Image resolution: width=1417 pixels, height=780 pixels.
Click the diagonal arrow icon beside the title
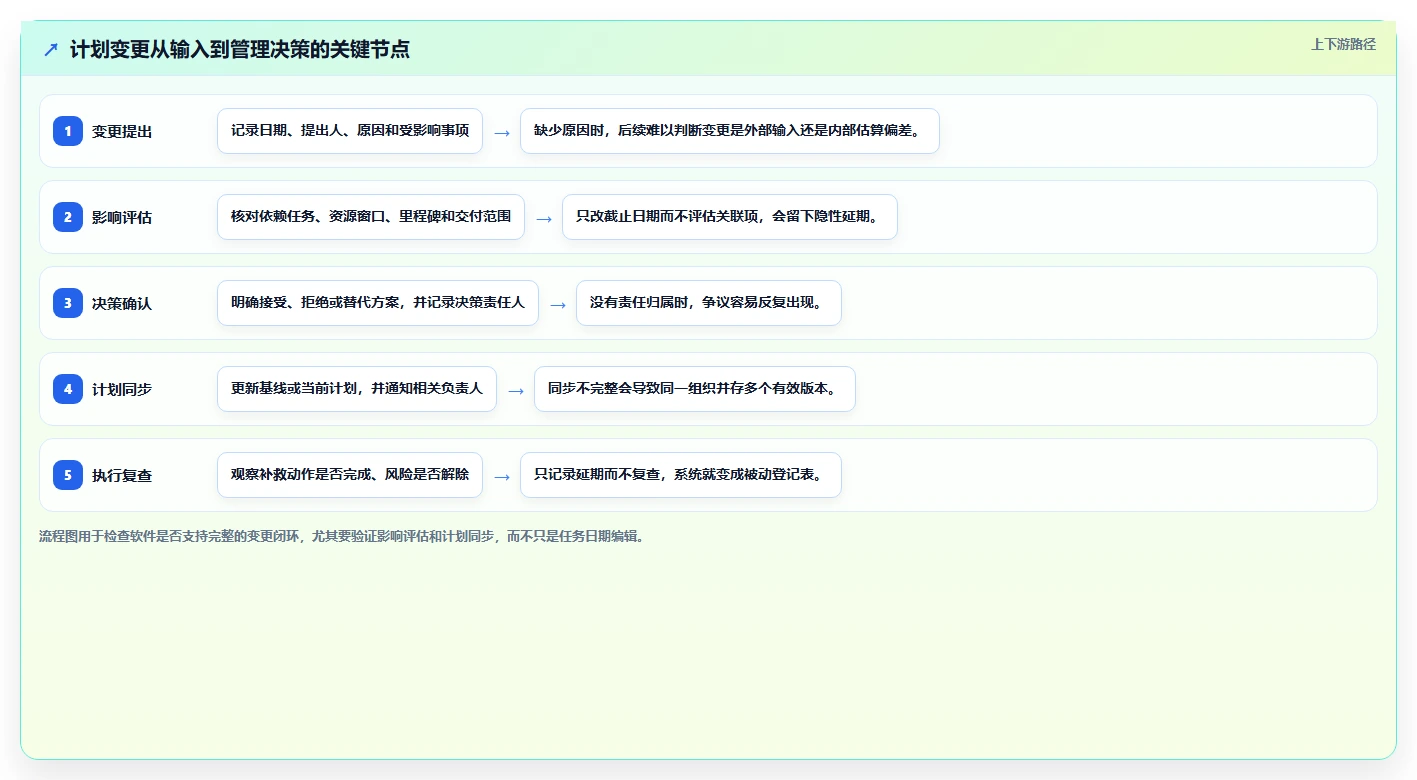click(x=50, y=49)
